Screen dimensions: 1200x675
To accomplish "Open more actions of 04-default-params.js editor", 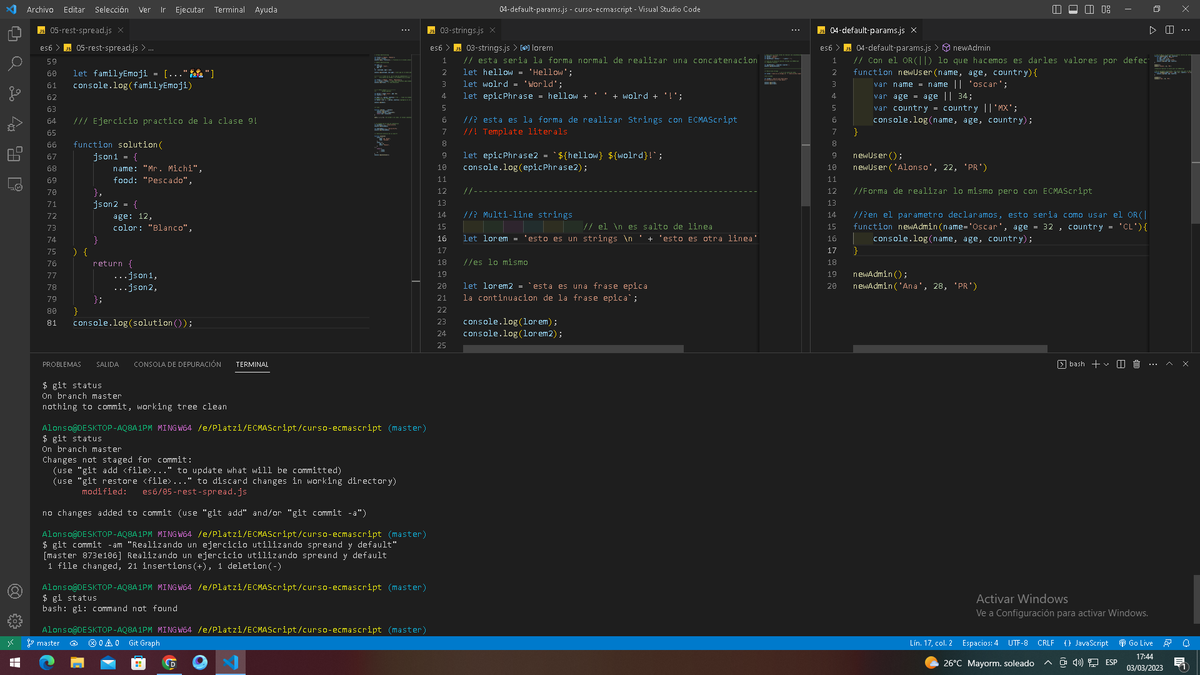I will point(1185,31).
